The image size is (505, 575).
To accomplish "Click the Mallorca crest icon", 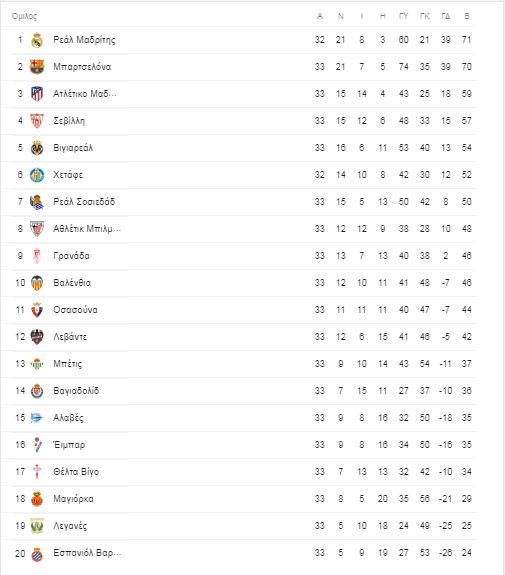I will point(37,499).
